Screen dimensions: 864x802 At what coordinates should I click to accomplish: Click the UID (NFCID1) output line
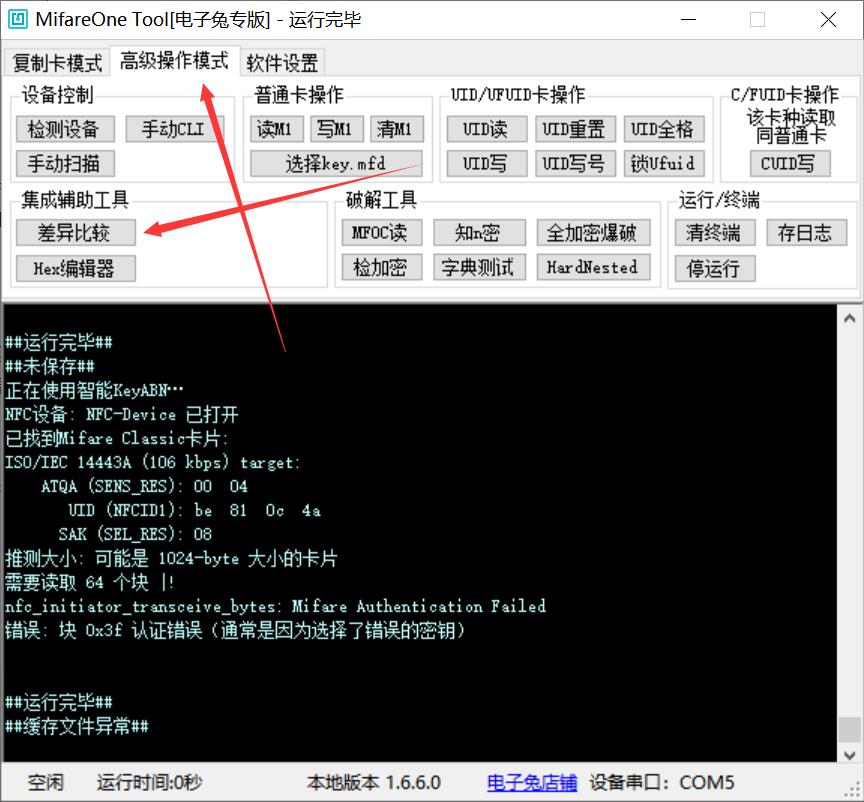click(194, 510)
